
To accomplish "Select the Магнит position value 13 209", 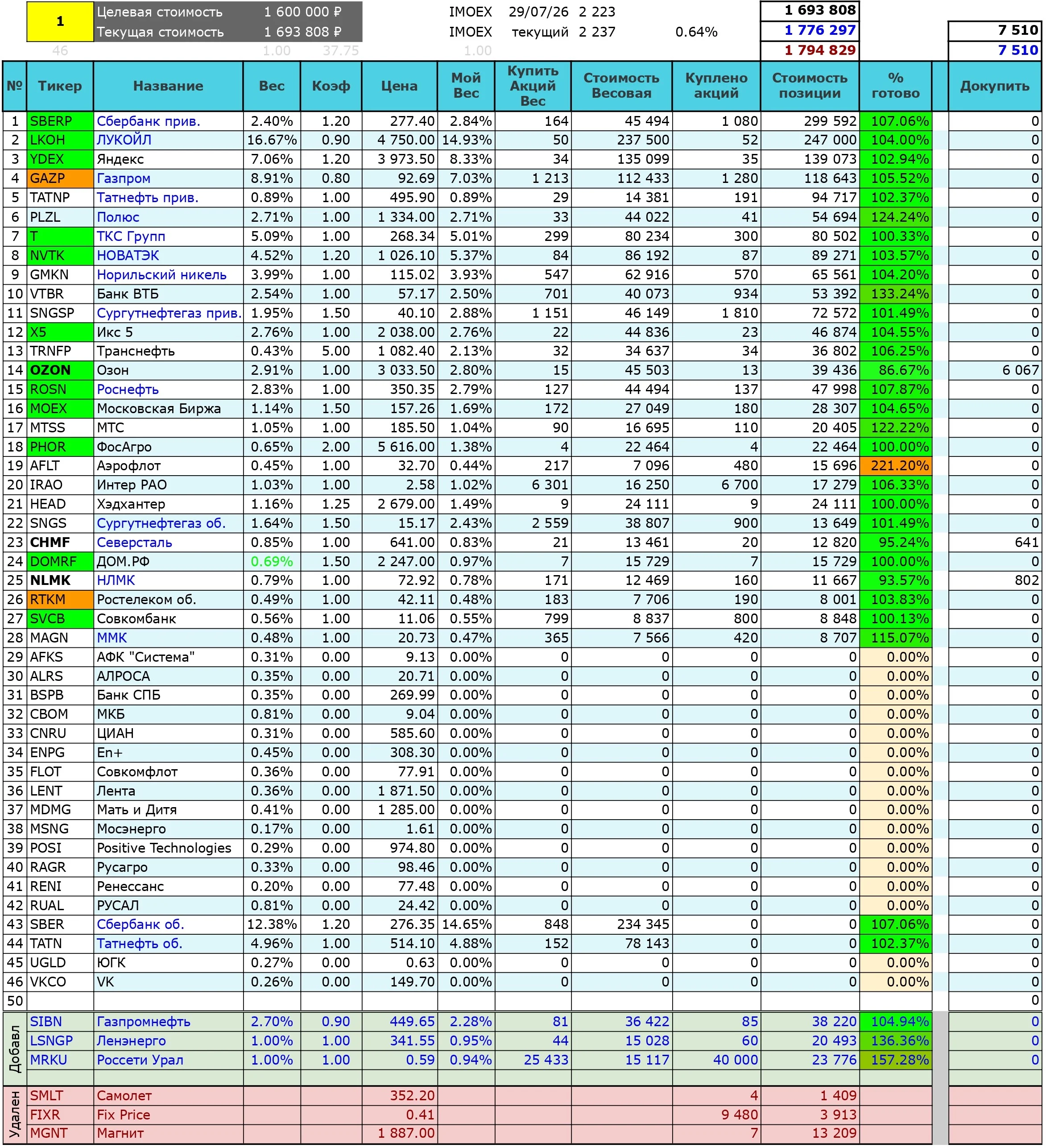I will tap(810, 1134).
